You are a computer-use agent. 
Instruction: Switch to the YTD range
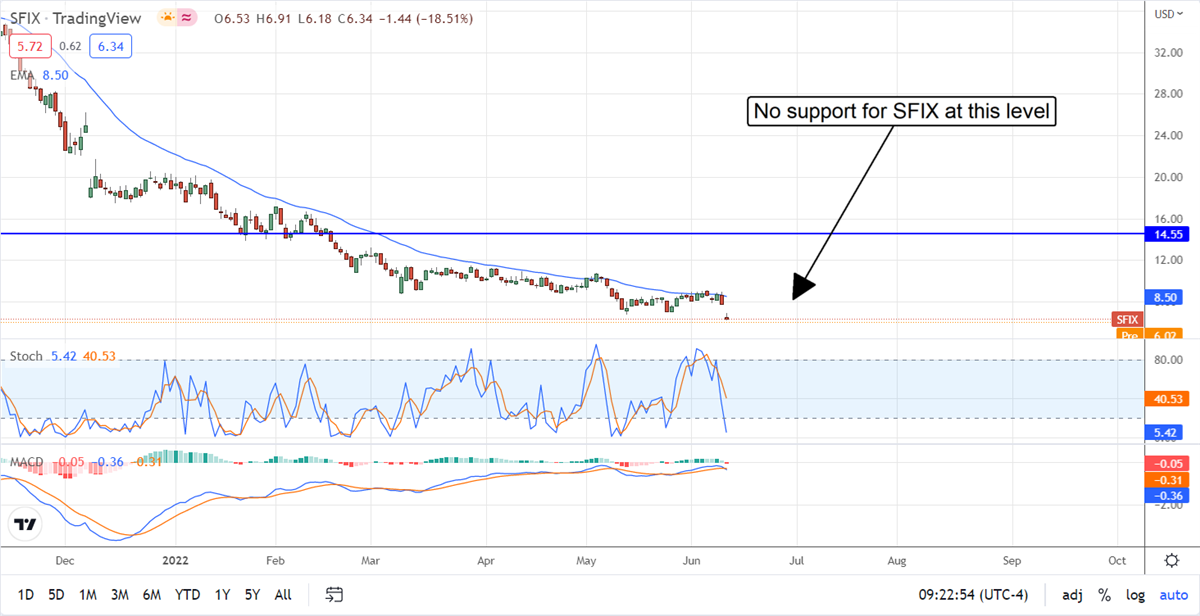coord(188,595)
